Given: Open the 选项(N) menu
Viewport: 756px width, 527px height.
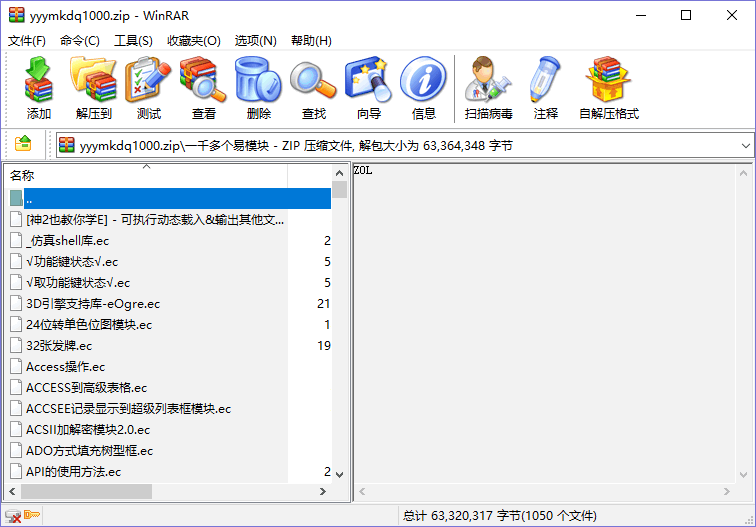Looking at the screenshot, I should point(256,41).
